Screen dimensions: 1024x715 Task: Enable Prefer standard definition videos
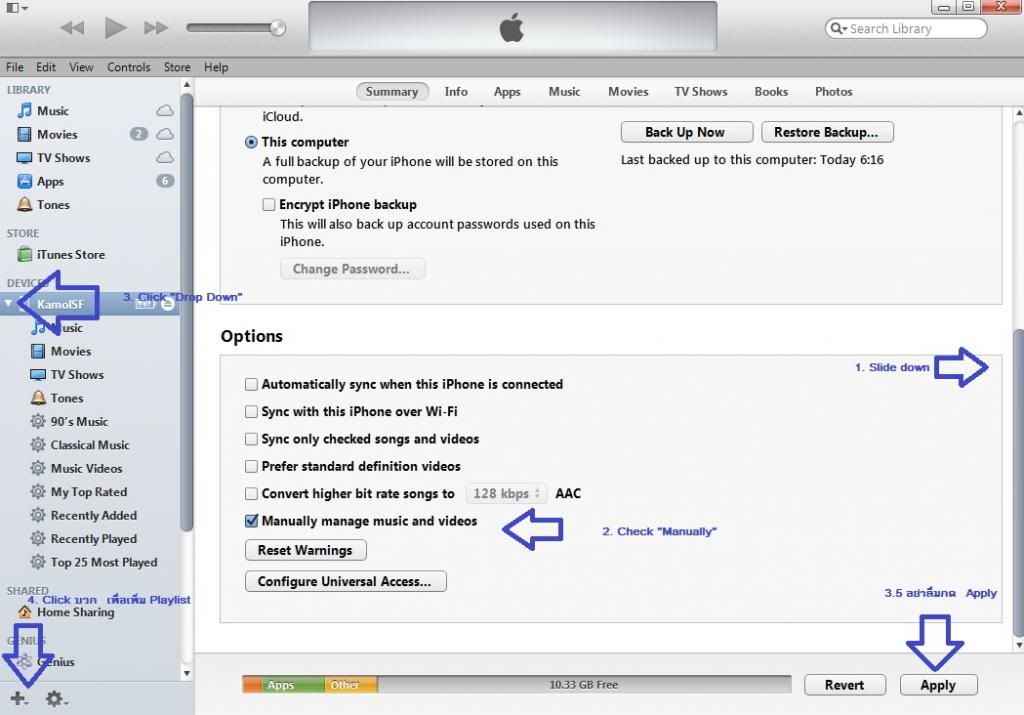[x=251, y=467]
